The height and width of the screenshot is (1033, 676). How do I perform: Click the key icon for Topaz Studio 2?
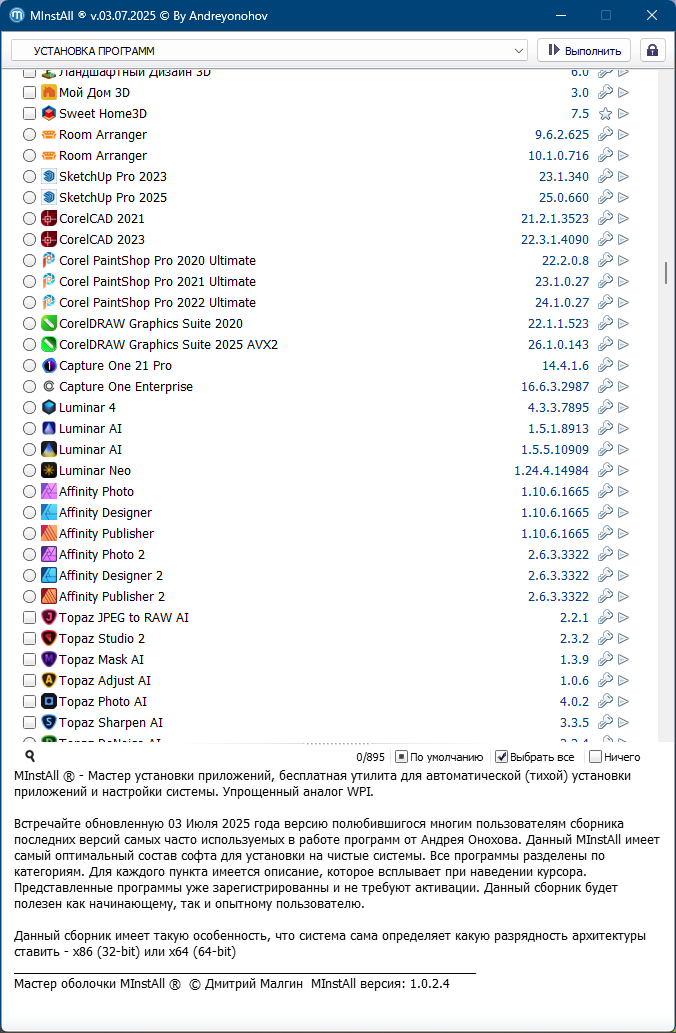[x=605, y=638]
